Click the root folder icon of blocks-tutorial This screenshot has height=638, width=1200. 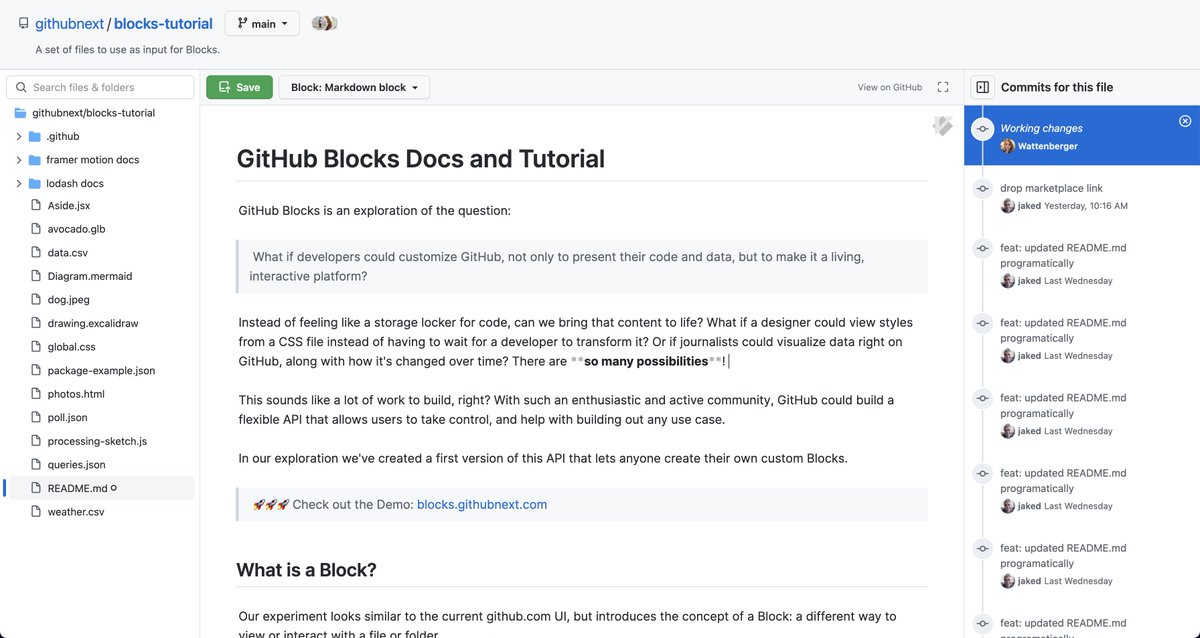coord(20,113)
